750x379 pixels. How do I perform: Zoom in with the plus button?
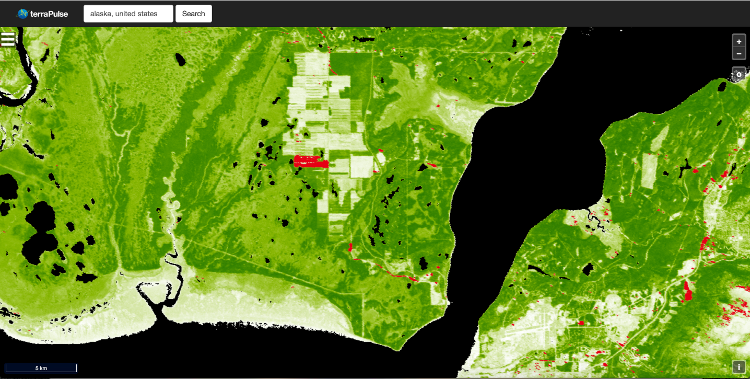[739, 42]
